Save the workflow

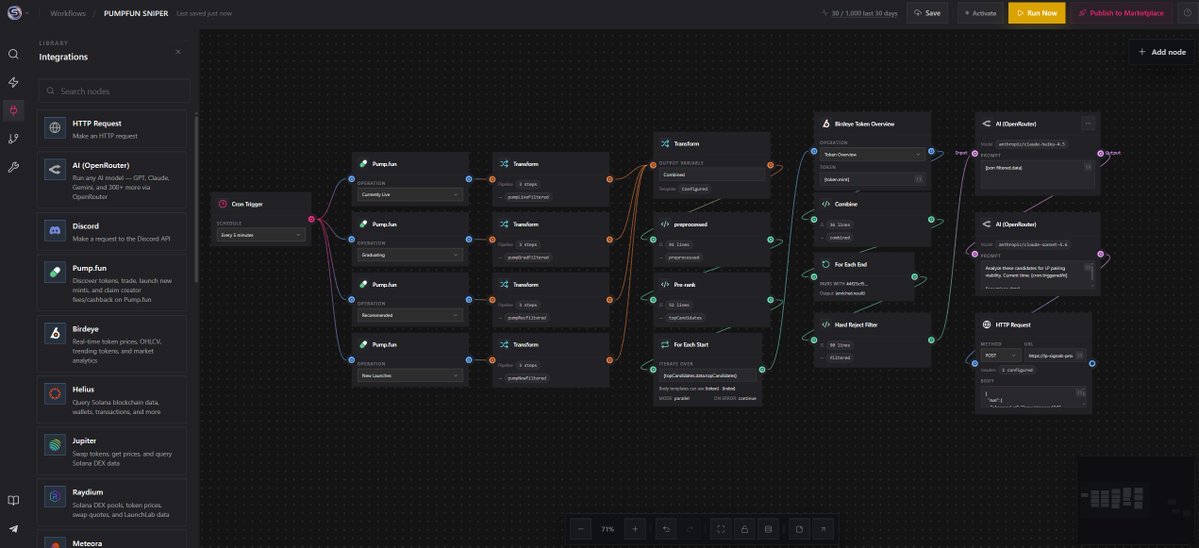928,13
